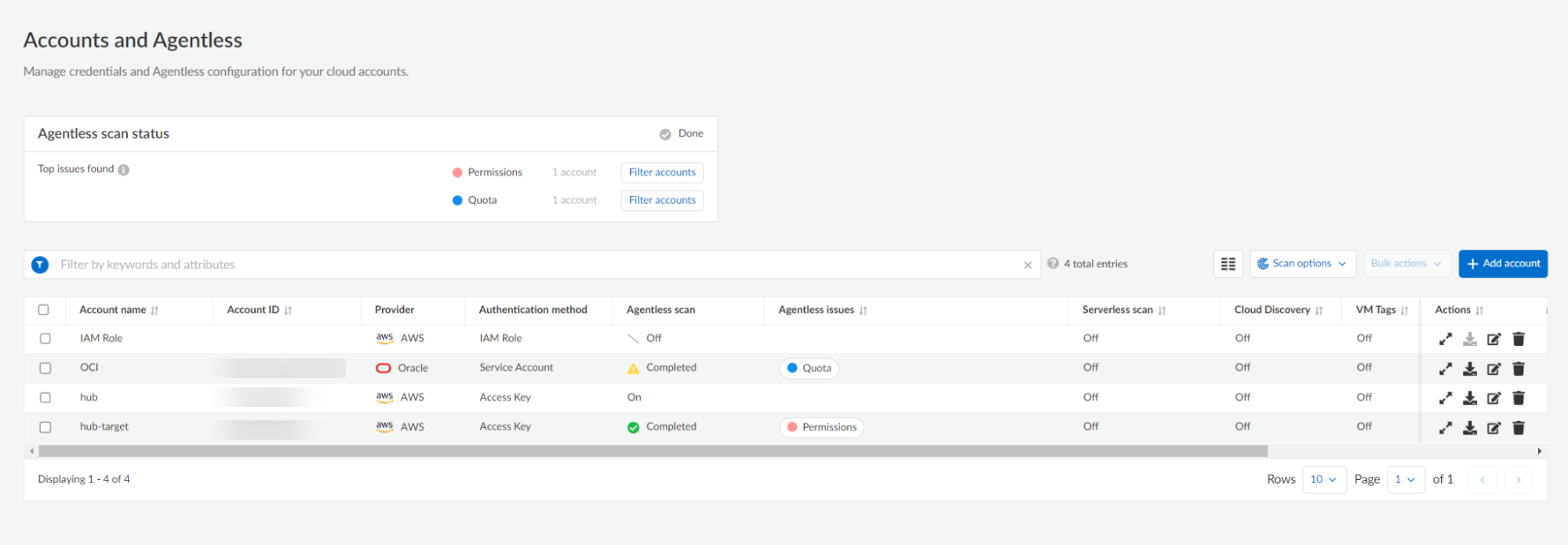Edit the OCI account
The height and width of the screenshot is (545, 1568).
tap(1494, 369)
